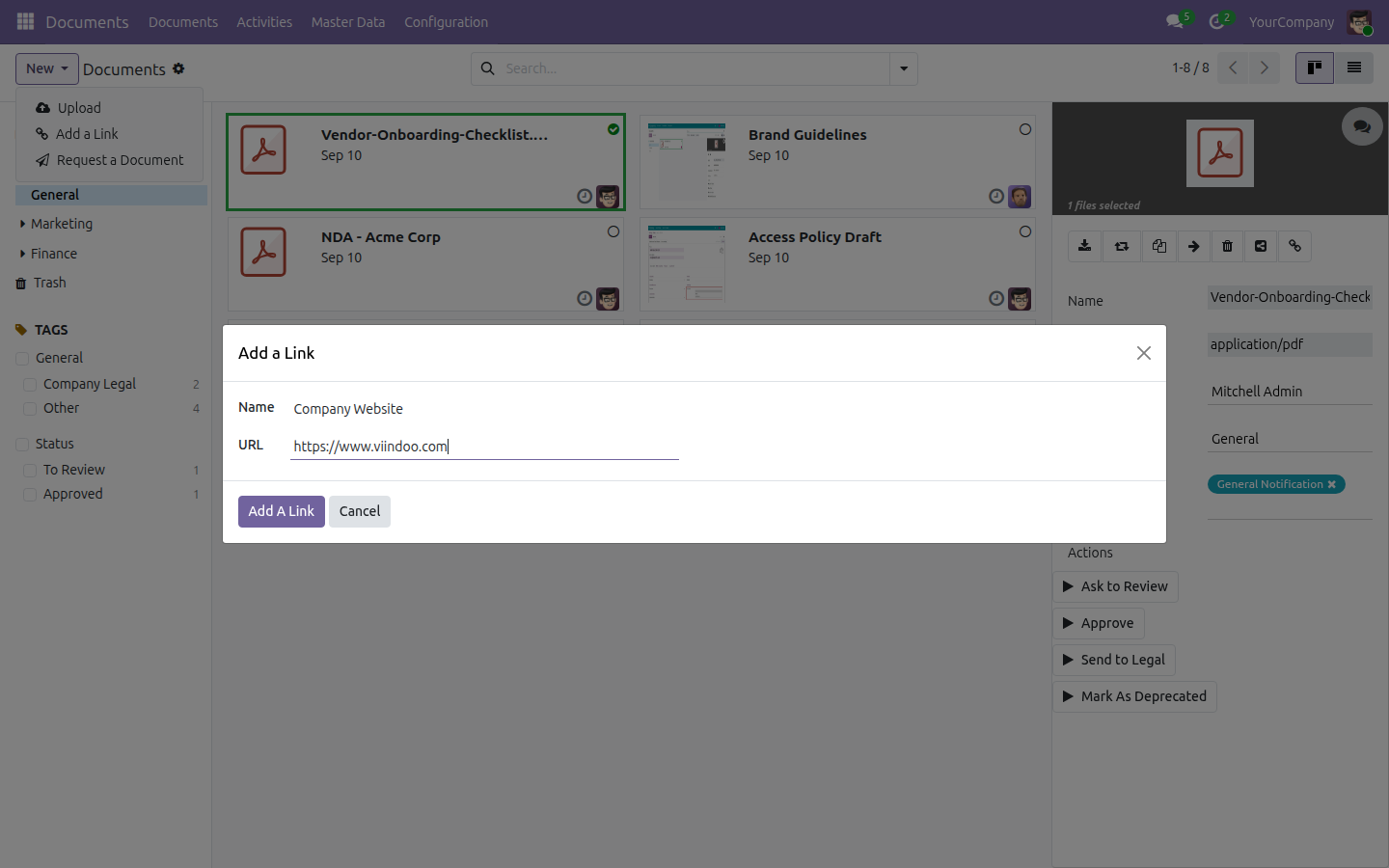Expand the Marketing workspace
Screen dimensions: 1389x868
pos(22,224)
